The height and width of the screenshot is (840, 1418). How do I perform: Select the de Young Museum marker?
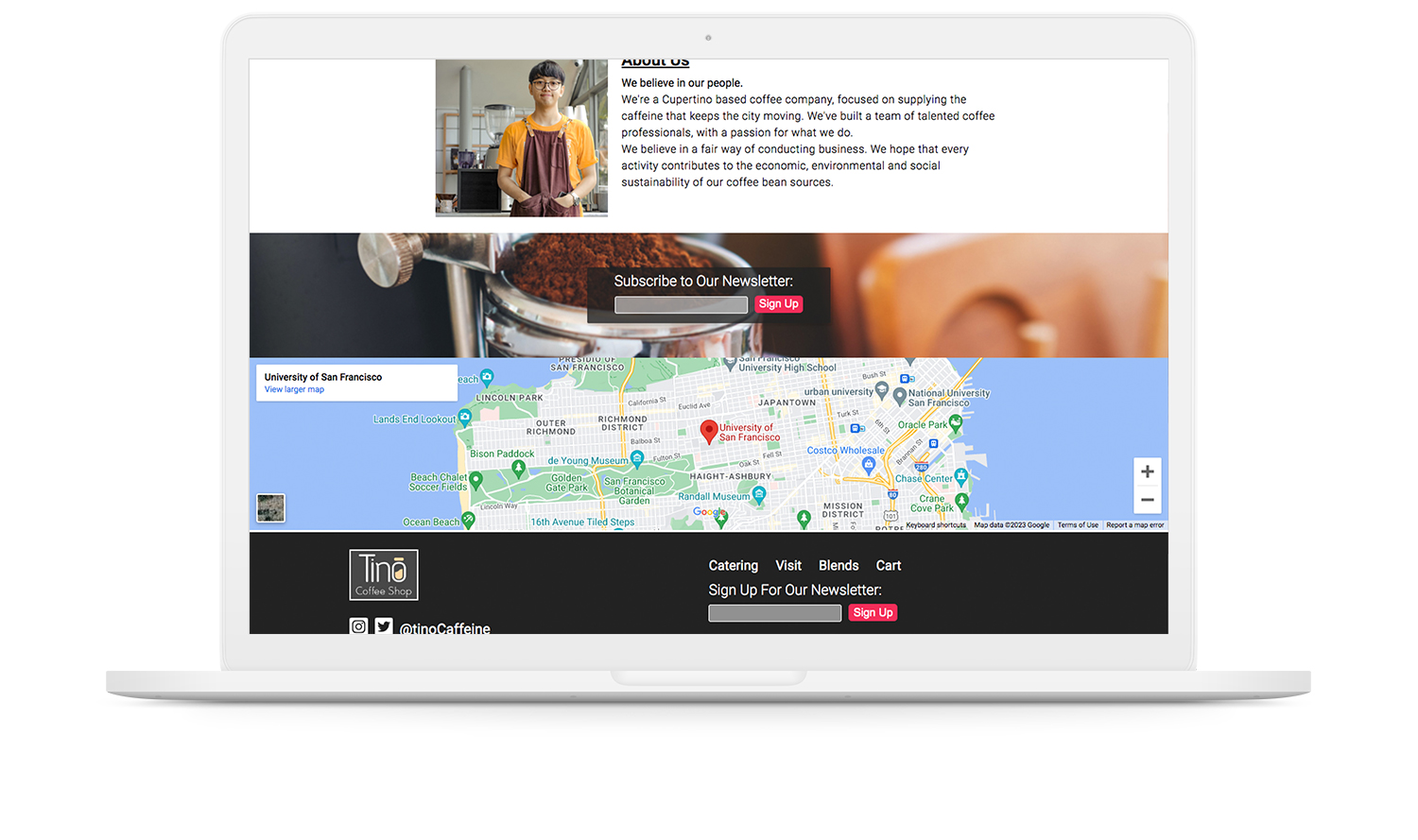pos(637,458)
